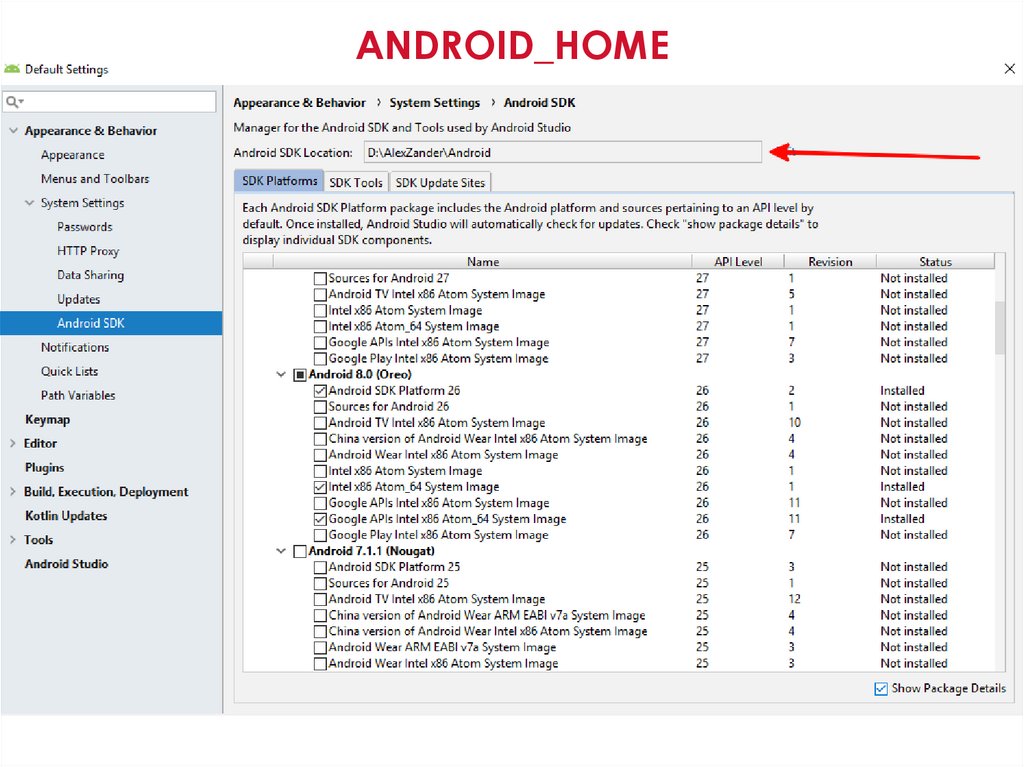Select HTTP Proxy settings
Screen dimensions: 1024x767
point(88,251)
